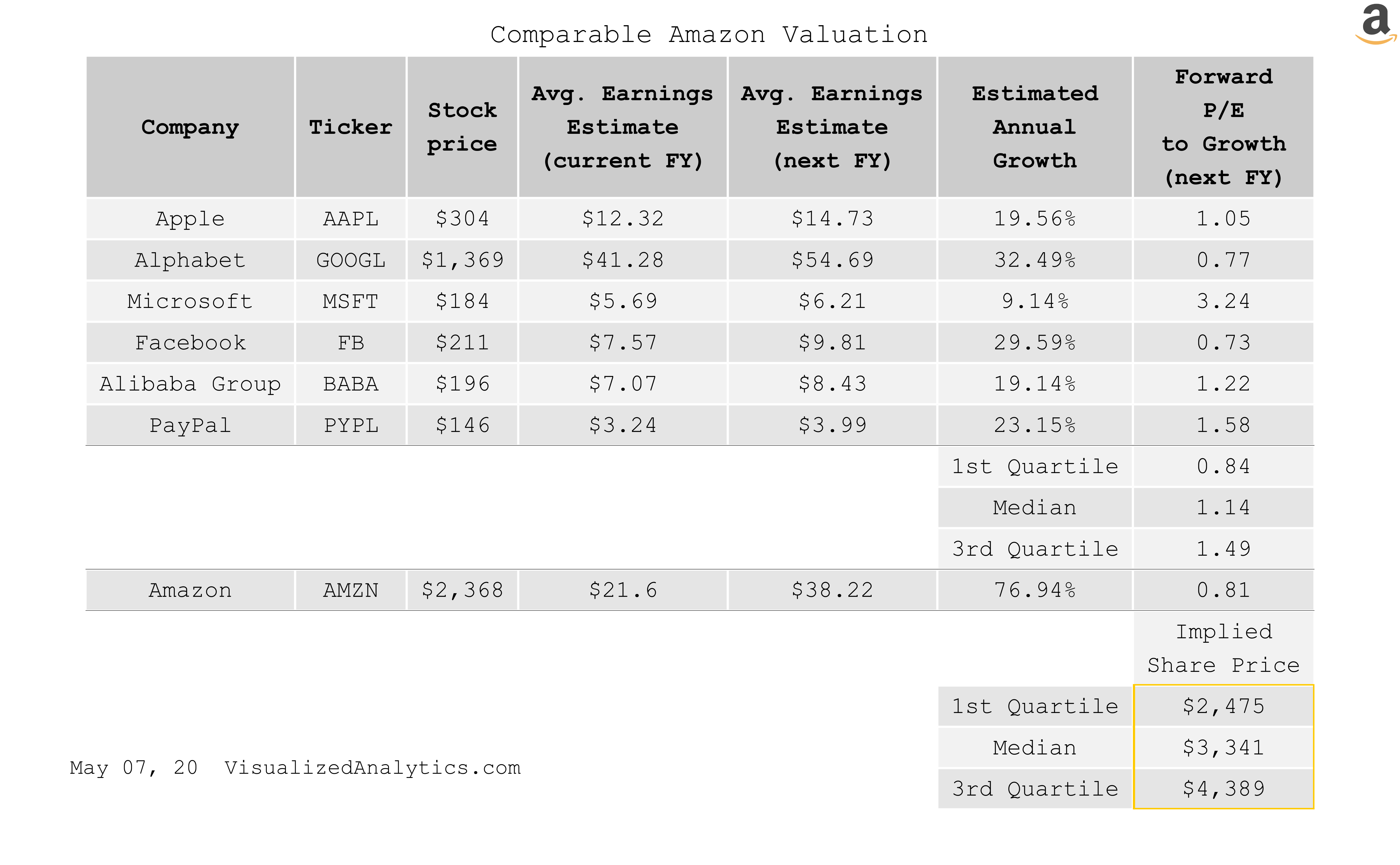Select the Estimated Annual Growth header
The width and height of the screenshot is (1400, 865).
tap(1034, 127)
